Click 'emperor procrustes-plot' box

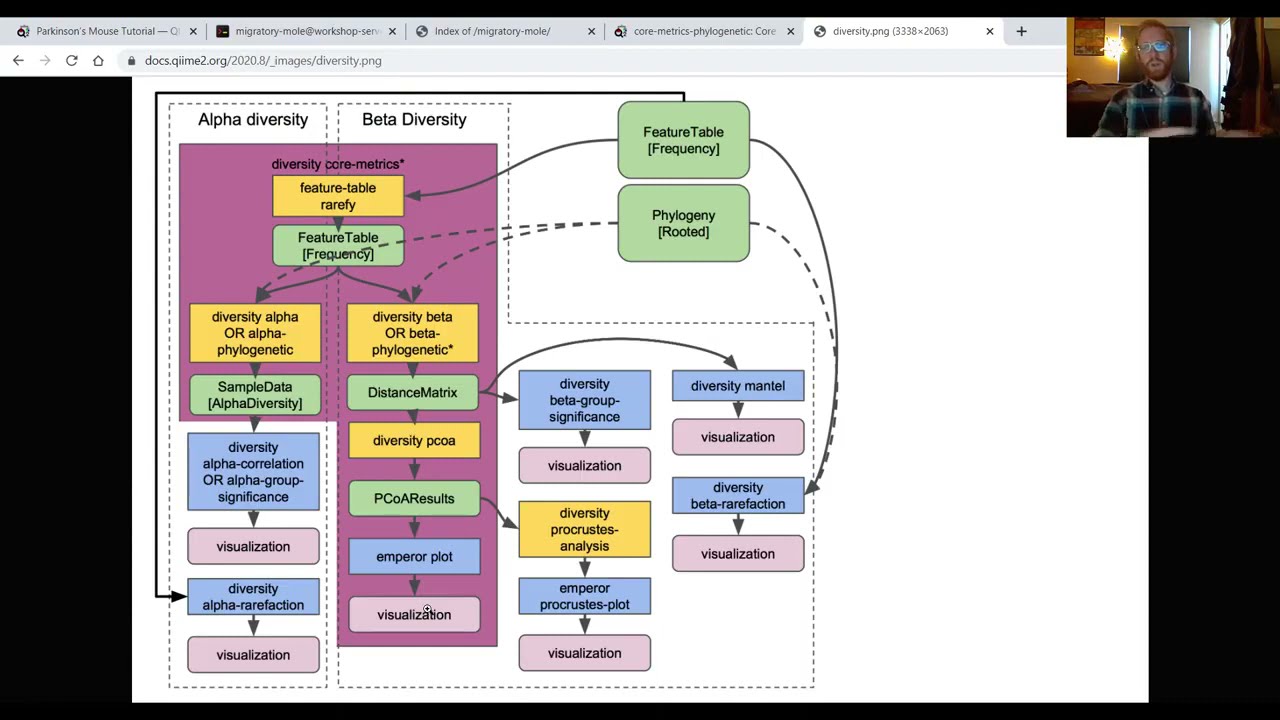(x=584, y=597)
